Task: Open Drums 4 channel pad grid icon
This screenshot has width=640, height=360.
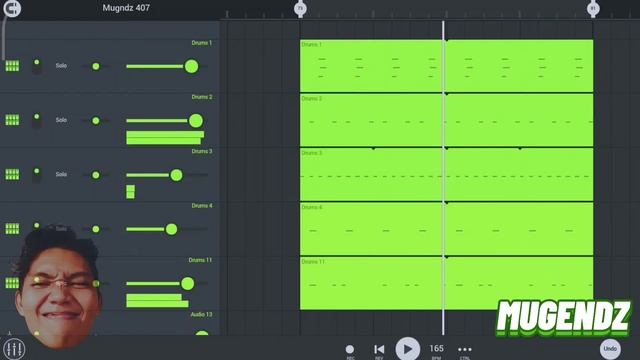Action: coord(12,229)
